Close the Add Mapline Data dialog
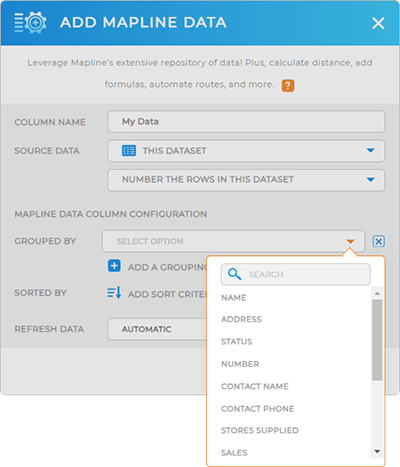This screenshot has height=467, width=400. coord(378,23)
